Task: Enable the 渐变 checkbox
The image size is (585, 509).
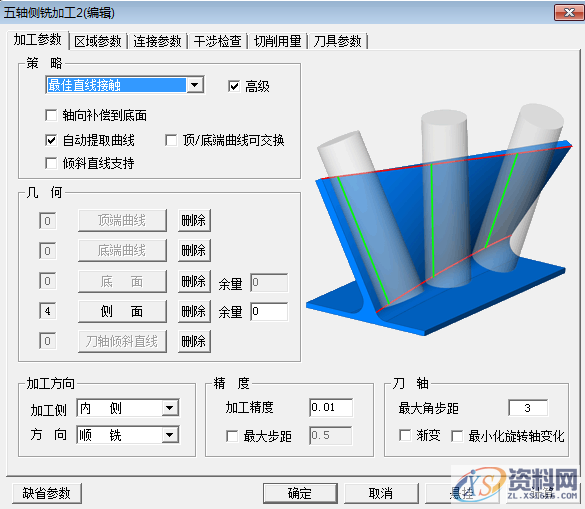Action: pyautogui.click(x=405, y=435)
